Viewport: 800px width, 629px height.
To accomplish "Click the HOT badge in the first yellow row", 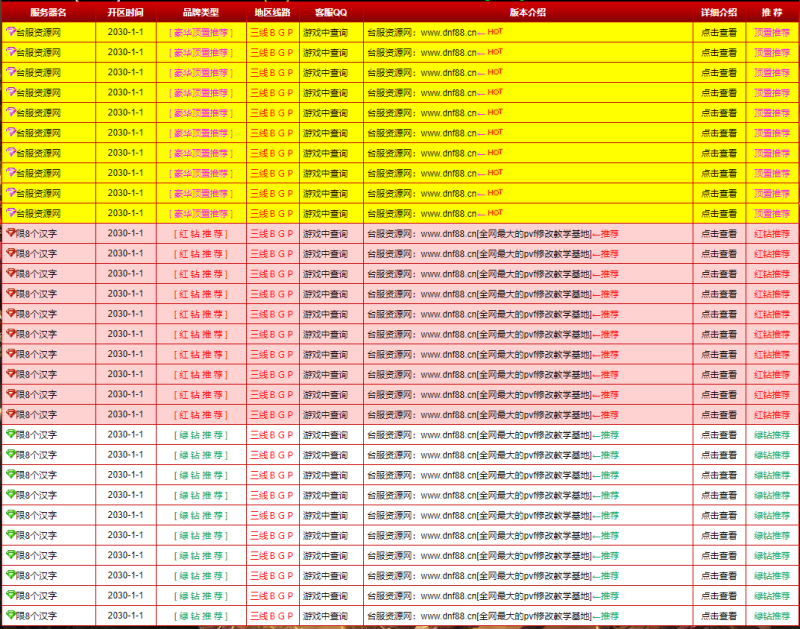I will 495,31.
